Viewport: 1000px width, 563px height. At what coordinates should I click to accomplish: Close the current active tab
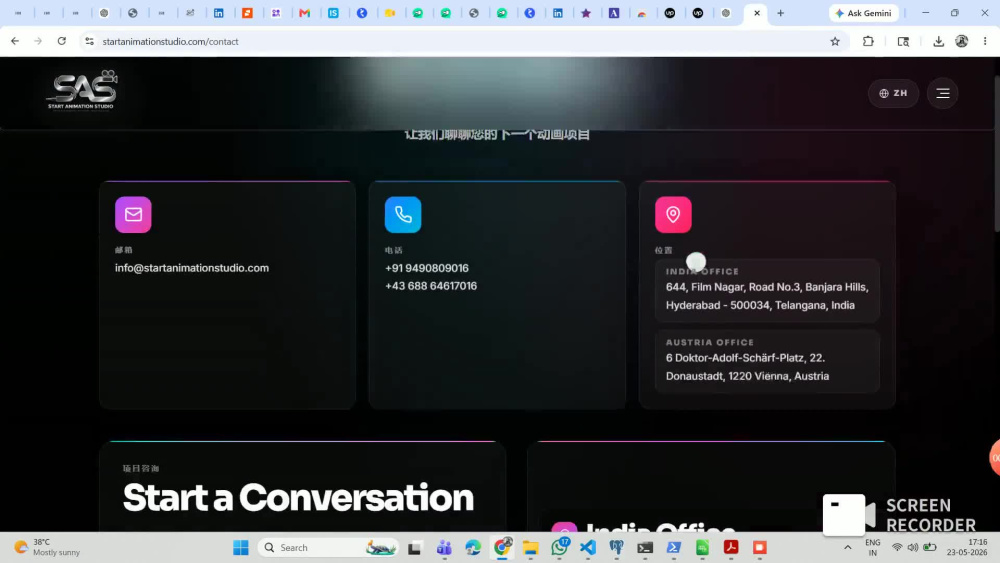pos(756,13)
